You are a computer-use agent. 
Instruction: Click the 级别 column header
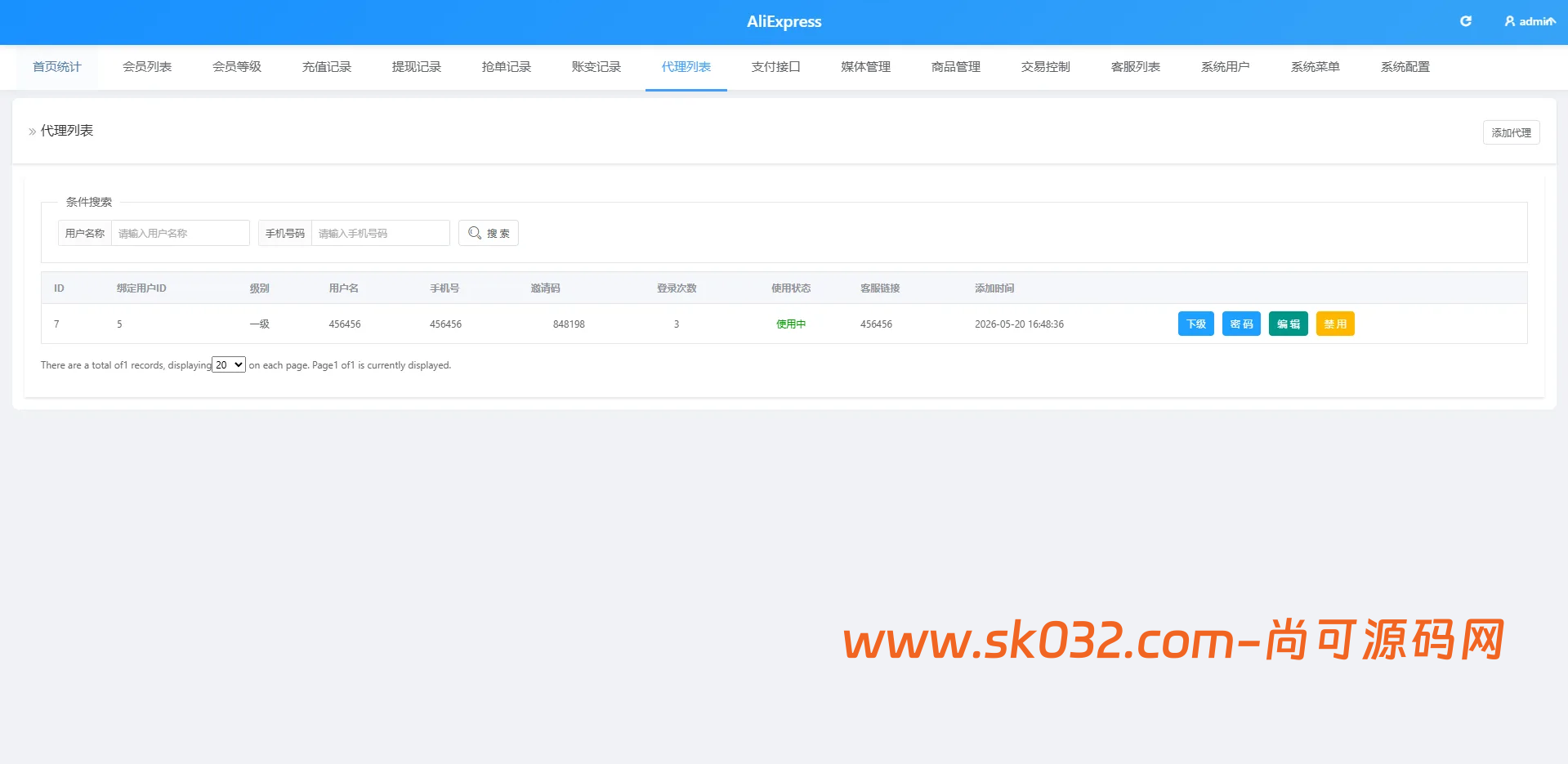(x=259, y=288)
